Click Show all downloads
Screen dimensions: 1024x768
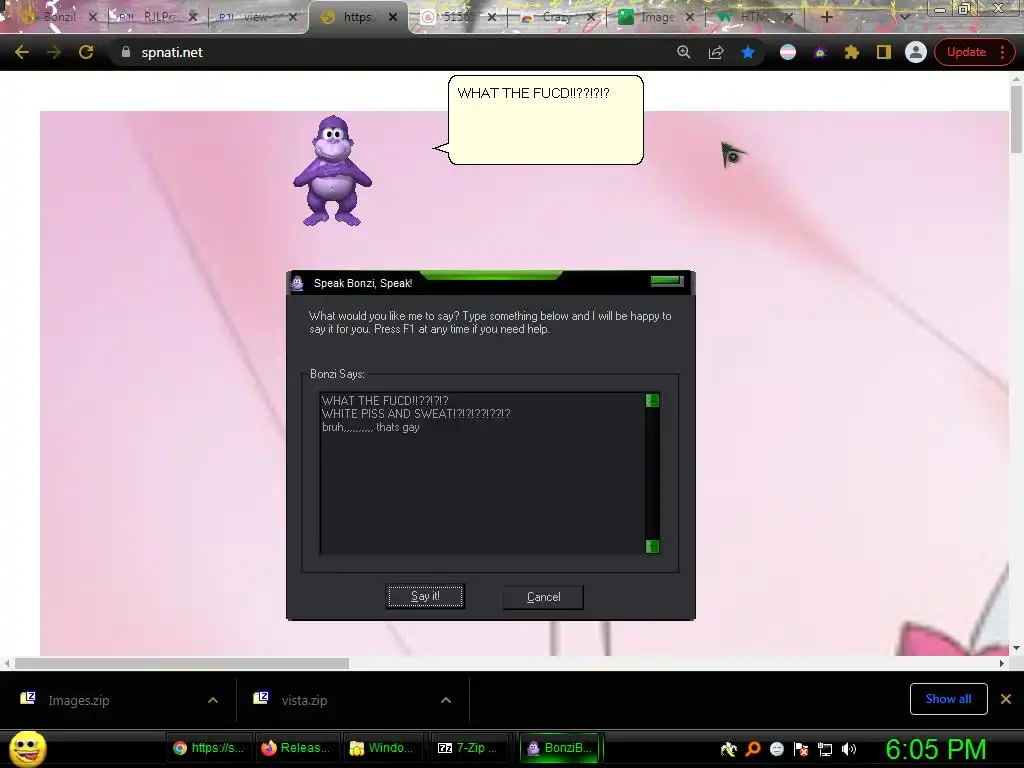(x=948, y=699)
